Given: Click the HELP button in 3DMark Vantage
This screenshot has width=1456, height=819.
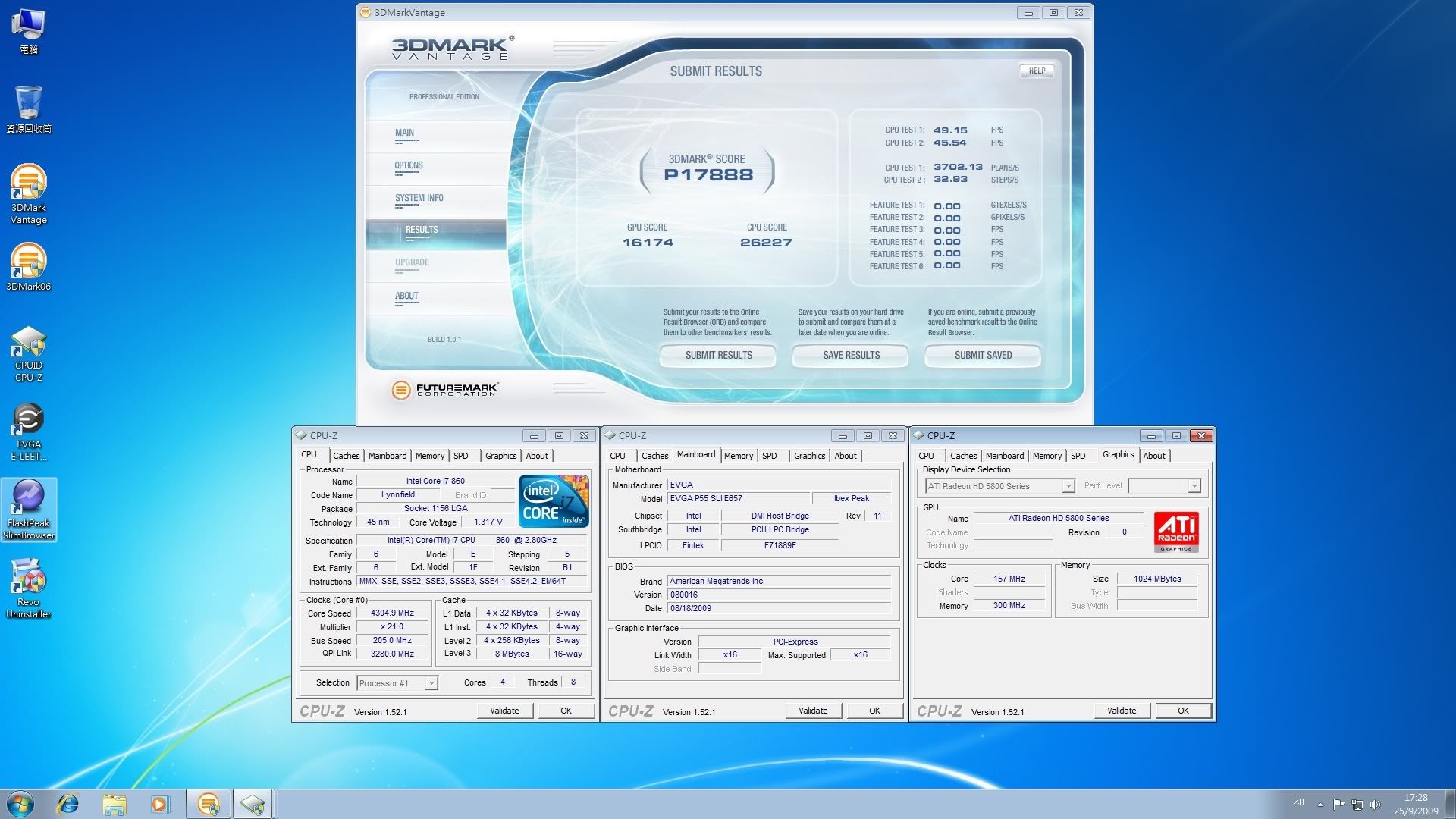Looking at the screenshot, I should click(x=1036, y=71).
